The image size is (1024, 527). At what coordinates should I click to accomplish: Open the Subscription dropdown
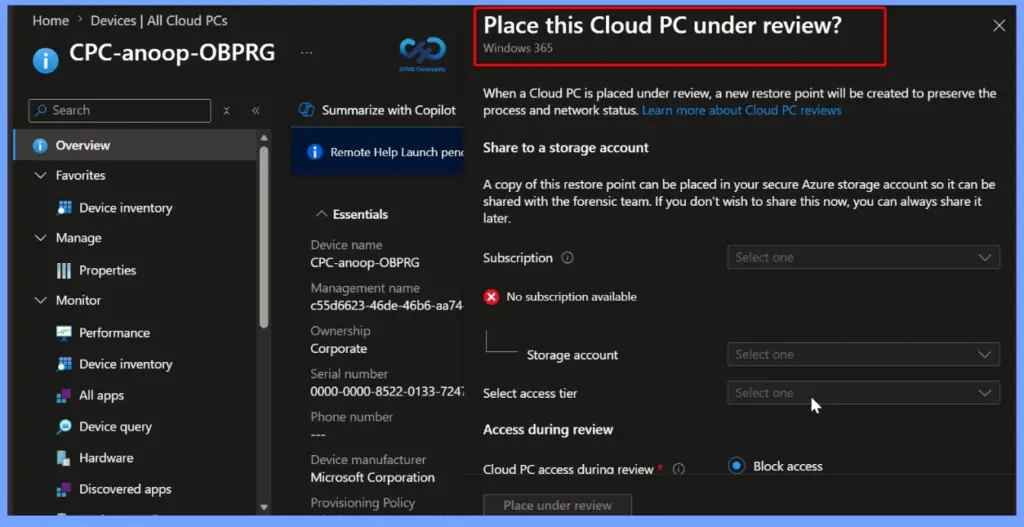(863, 257)
